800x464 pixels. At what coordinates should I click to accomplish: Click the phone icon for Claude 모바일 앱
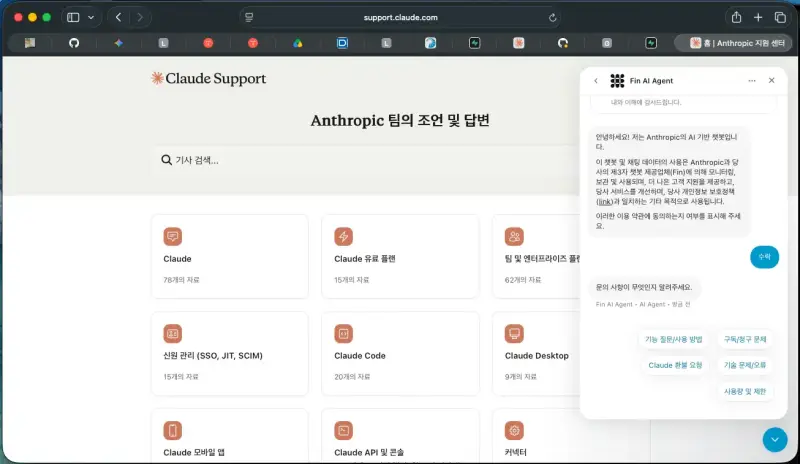click(172, 430)
